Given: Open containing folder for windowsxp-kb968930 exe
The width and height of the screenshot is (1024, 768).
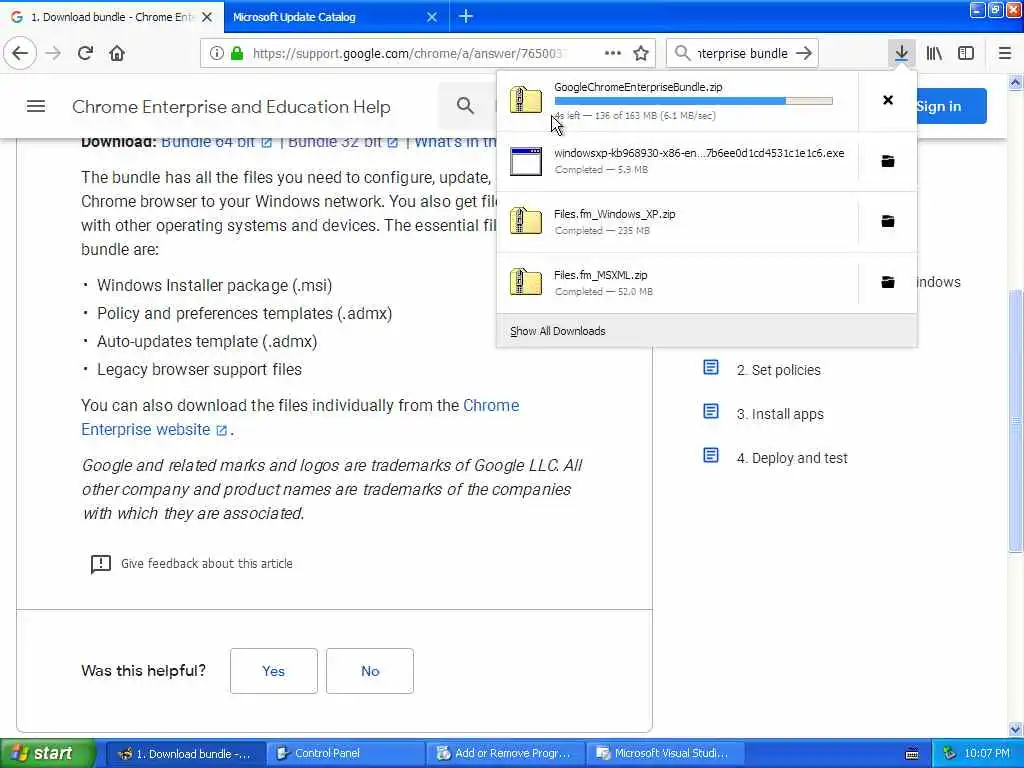Looking at the screenshot, I should point(888,161).
